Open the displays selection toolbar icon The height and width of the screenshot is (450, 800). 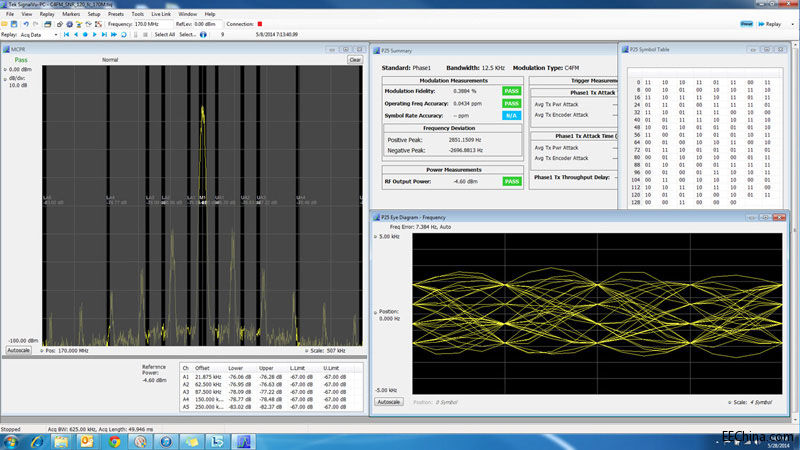click(47, 24)
